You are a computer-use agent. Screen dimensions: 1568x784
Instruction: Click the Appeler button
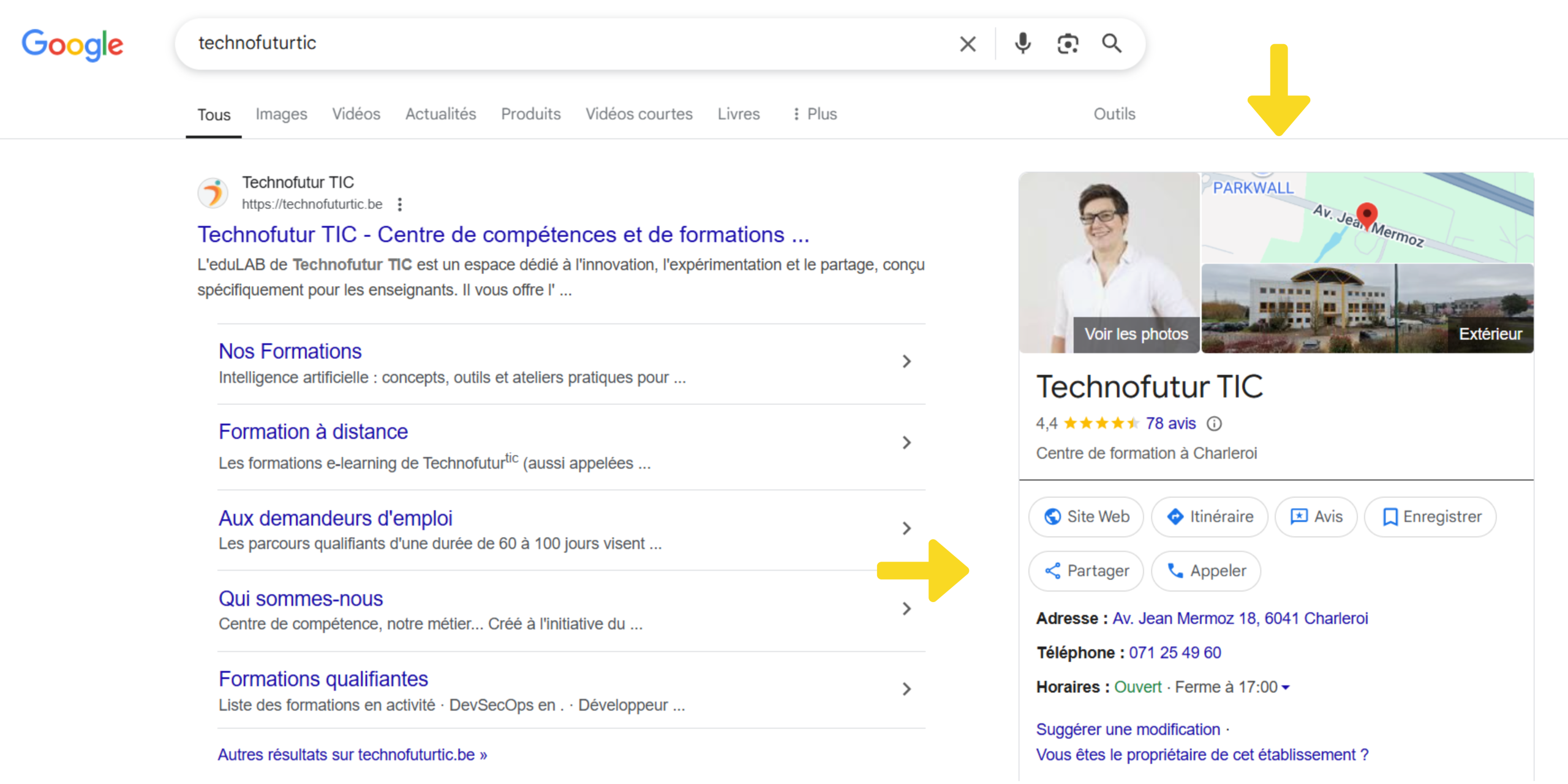(x=1206, y=571)
